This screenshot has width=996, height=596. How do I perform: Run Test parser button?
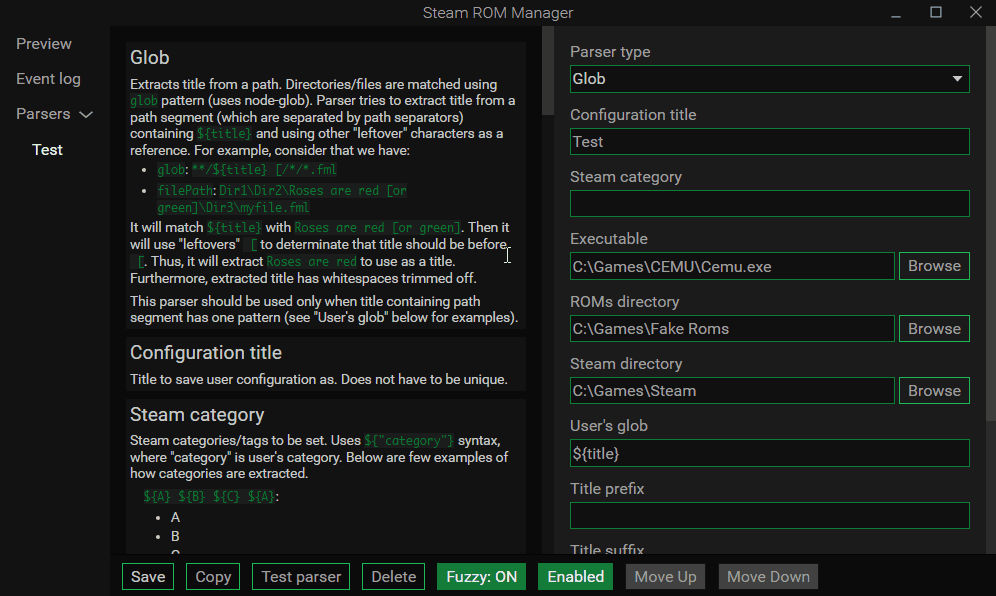pyautogui.click(x=301, y=576)
